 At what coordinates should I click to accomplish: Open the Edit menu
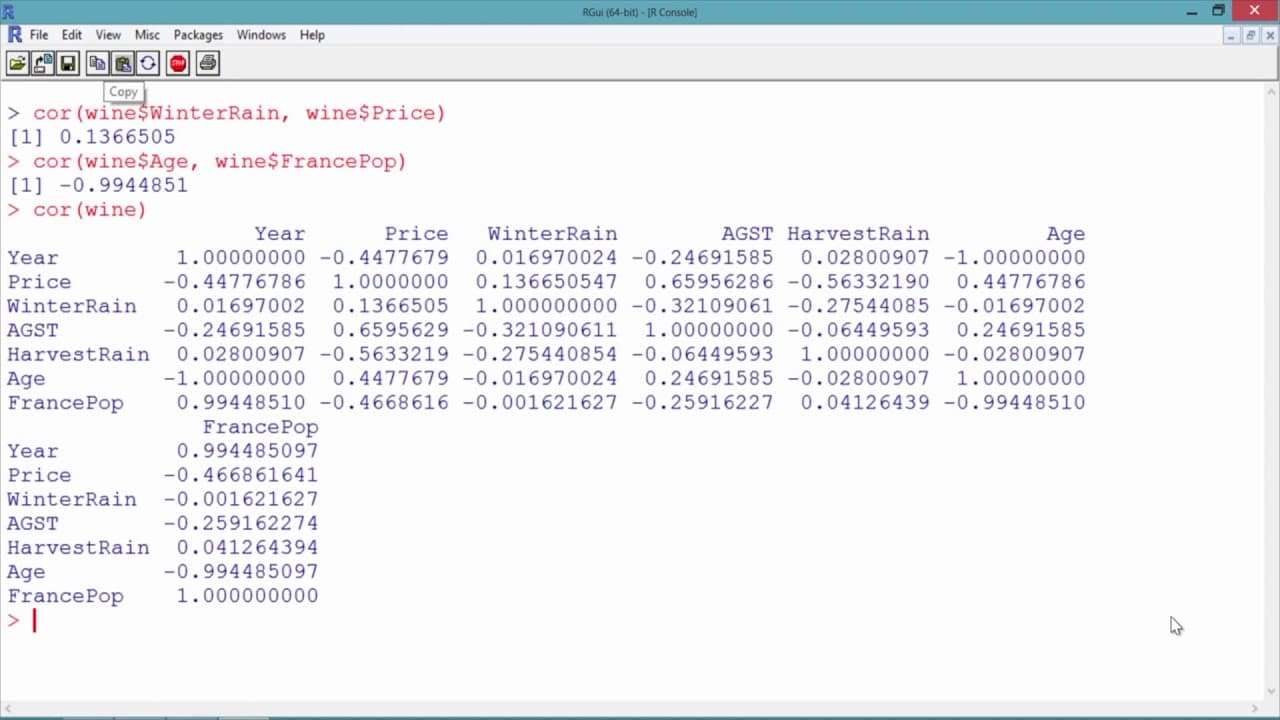72,35
